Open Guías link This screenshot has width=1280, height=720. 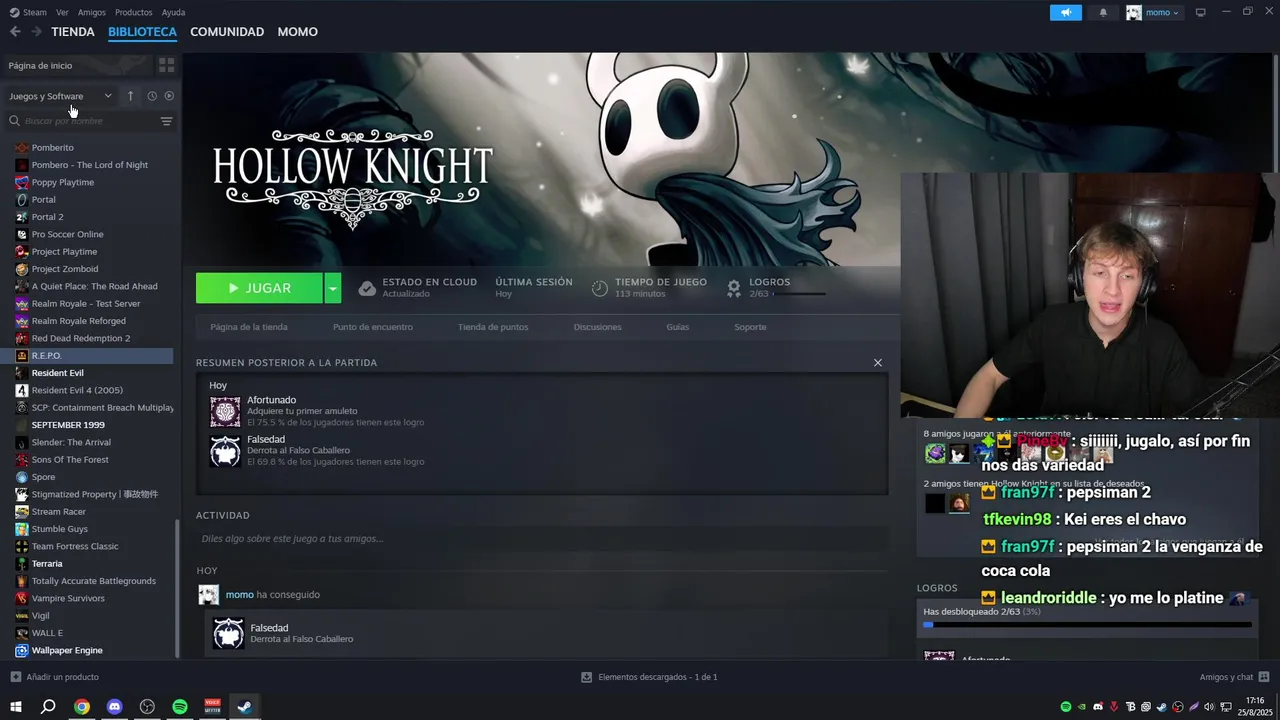coord(678,327)
